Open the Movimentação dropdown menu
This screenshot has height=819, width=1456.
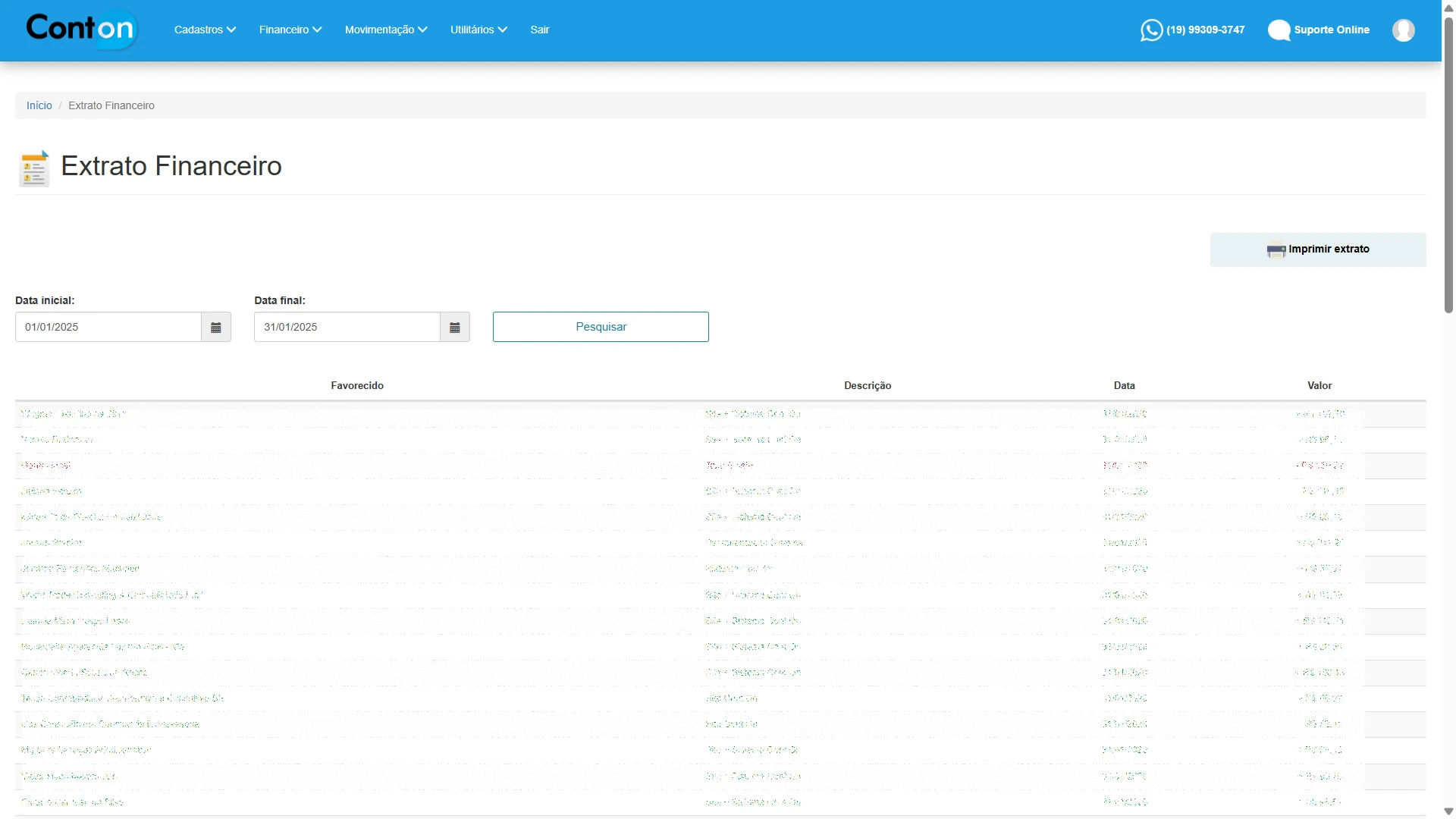386,30
